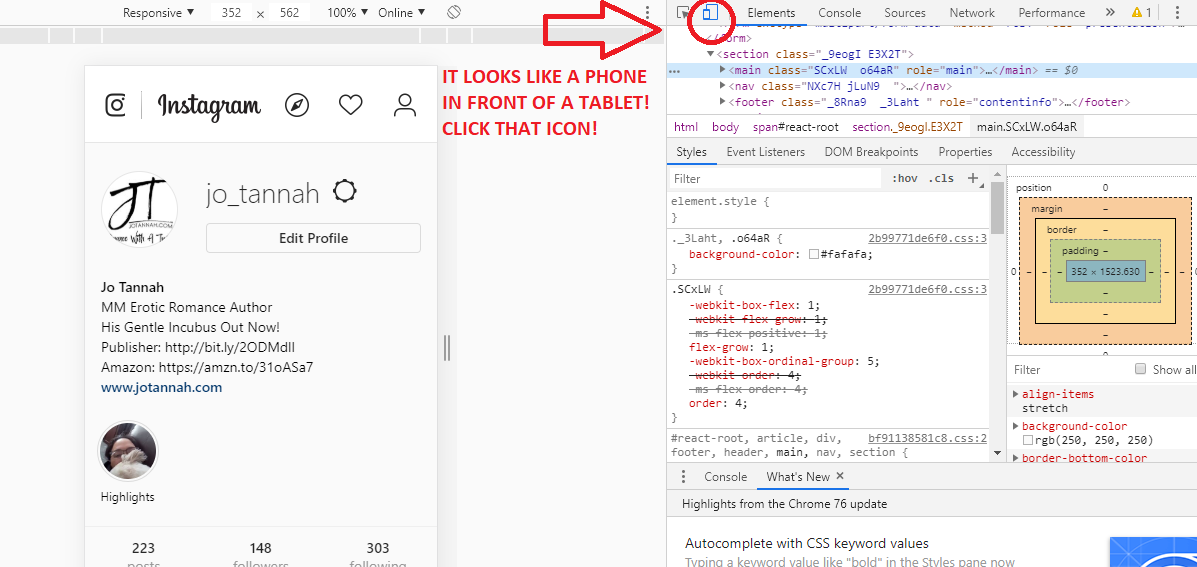The image size is (1197, 567).
Task: Expand the footer _8Rna9 element node
Action: [723, 101]
